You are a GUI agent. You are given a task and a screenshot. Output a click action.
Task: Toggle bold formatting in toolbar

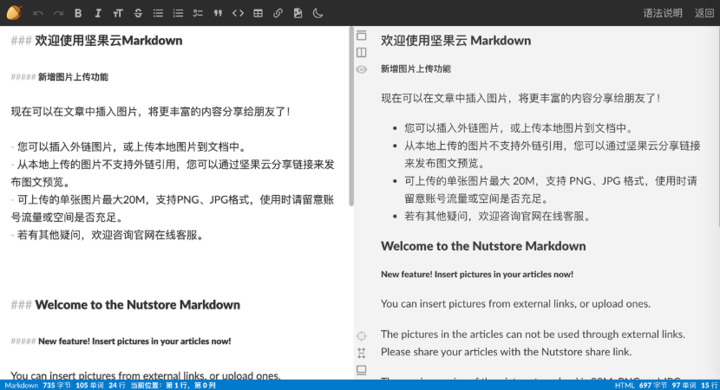coord(78,13)
